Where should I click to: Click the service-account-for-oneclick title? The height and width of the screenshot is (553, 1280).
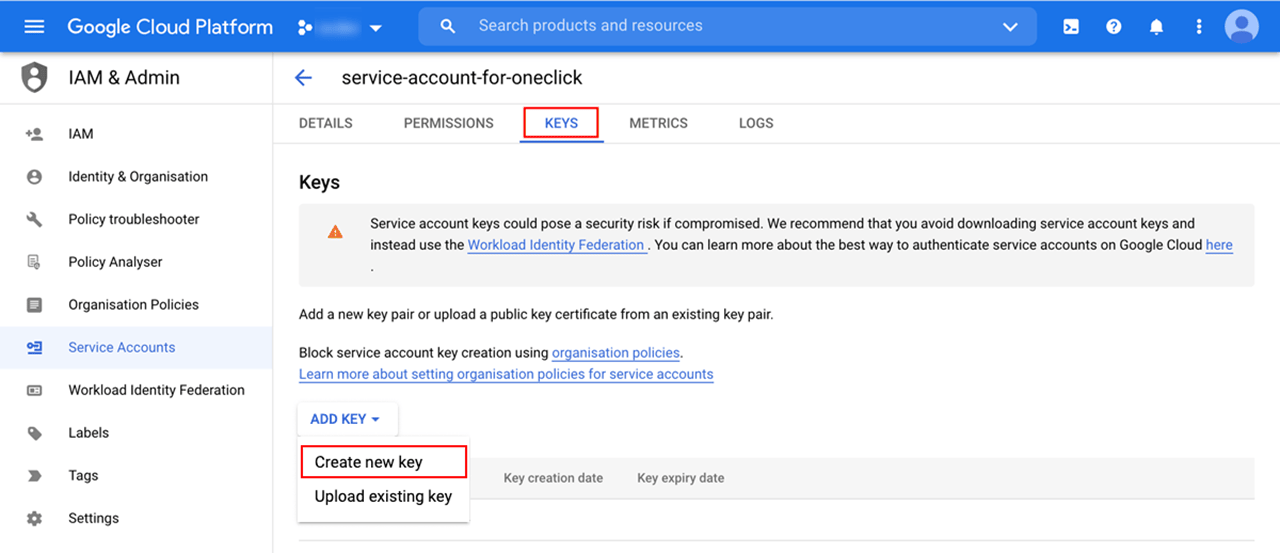462,77
